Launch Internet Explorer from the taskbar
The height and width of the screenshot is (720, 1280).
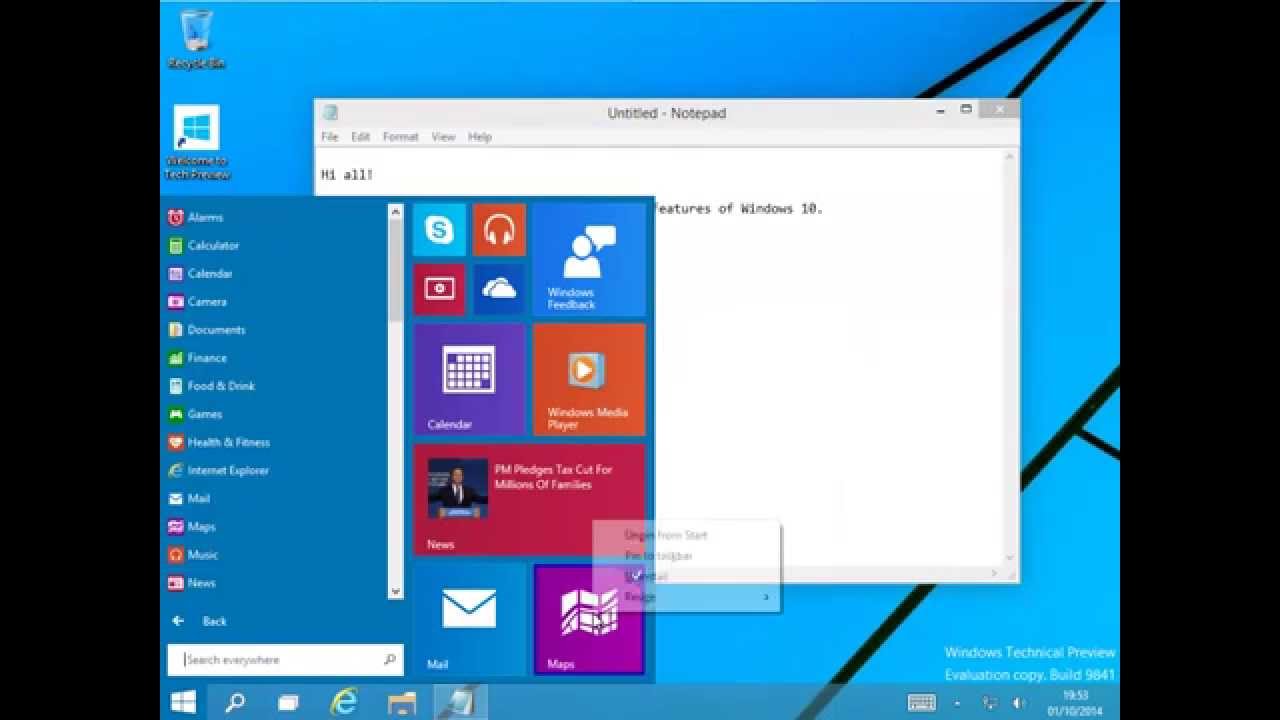[x=343, y=702]
